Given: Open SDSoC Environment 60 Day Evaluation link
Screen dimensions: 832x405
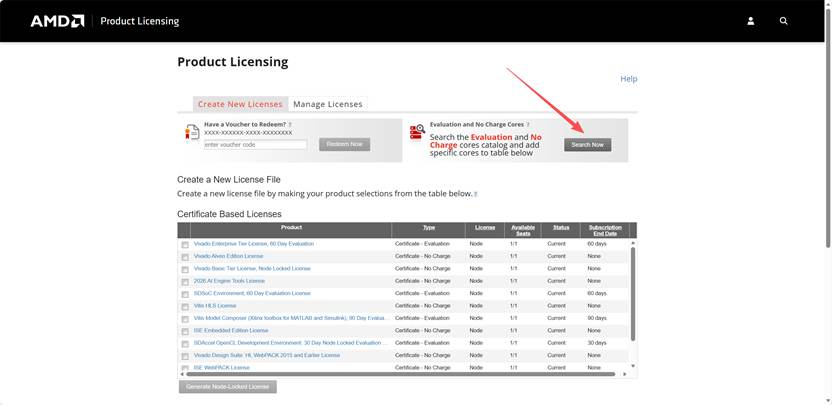Looking at the screenshot, I should (252, 293).
